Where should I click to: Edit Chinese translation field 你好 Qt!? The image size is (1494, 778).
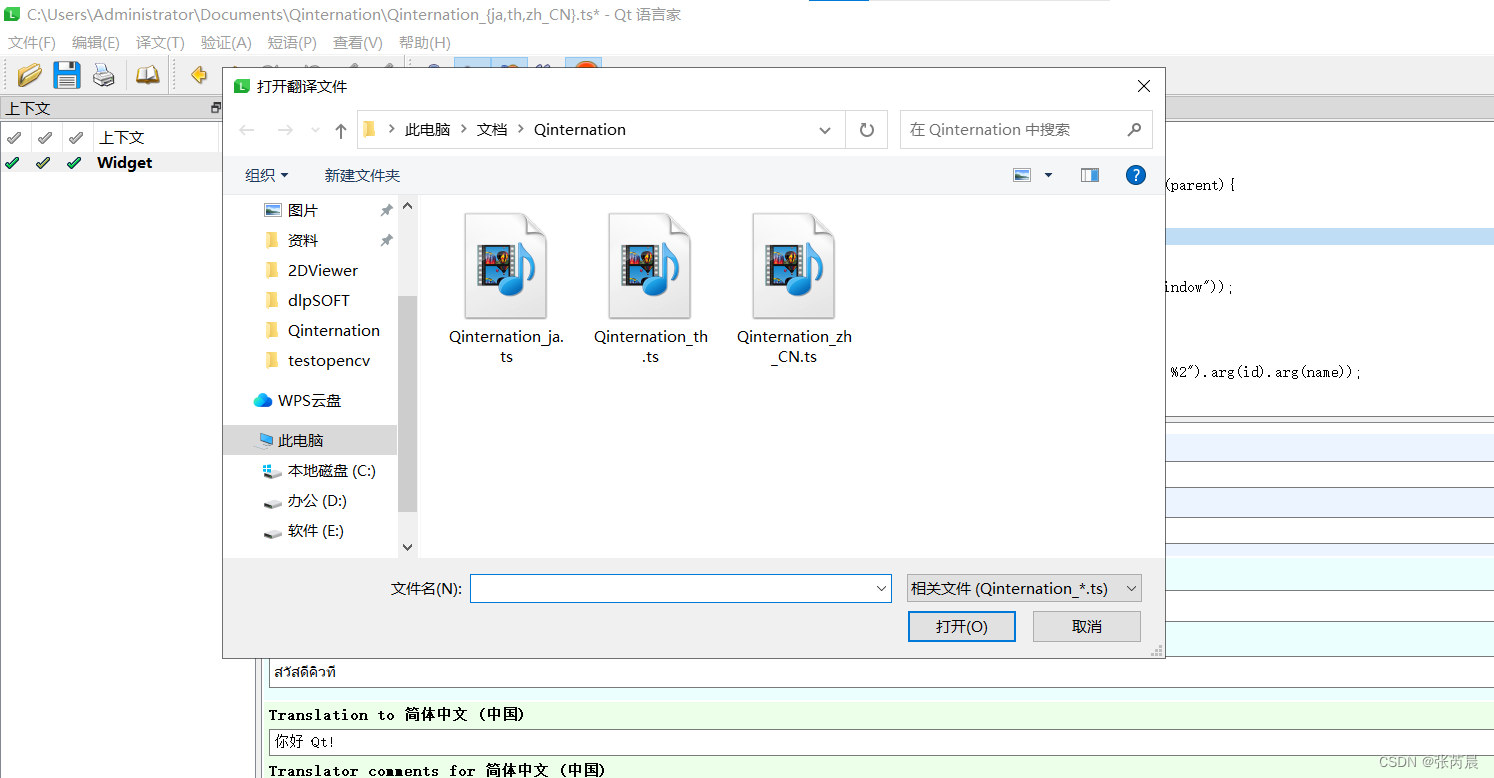[880, 742]
